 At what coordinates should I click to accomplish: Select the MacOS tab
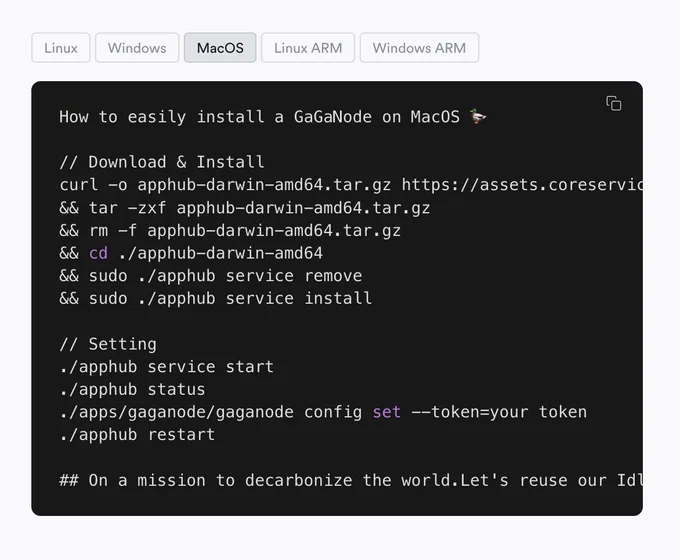pos(220,48)
